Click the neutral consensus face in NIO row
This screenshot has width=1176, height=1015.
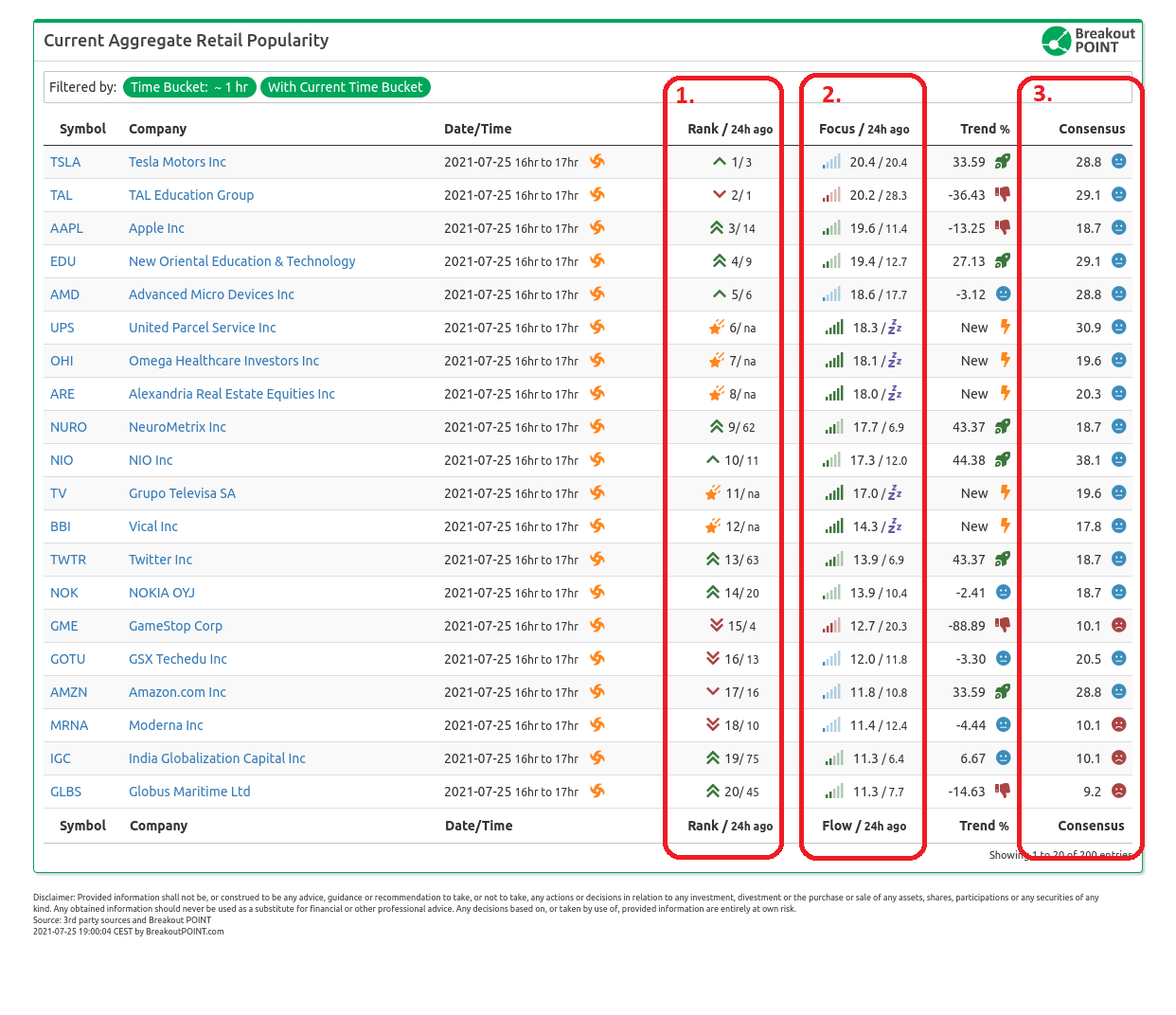pos(1118,459)
